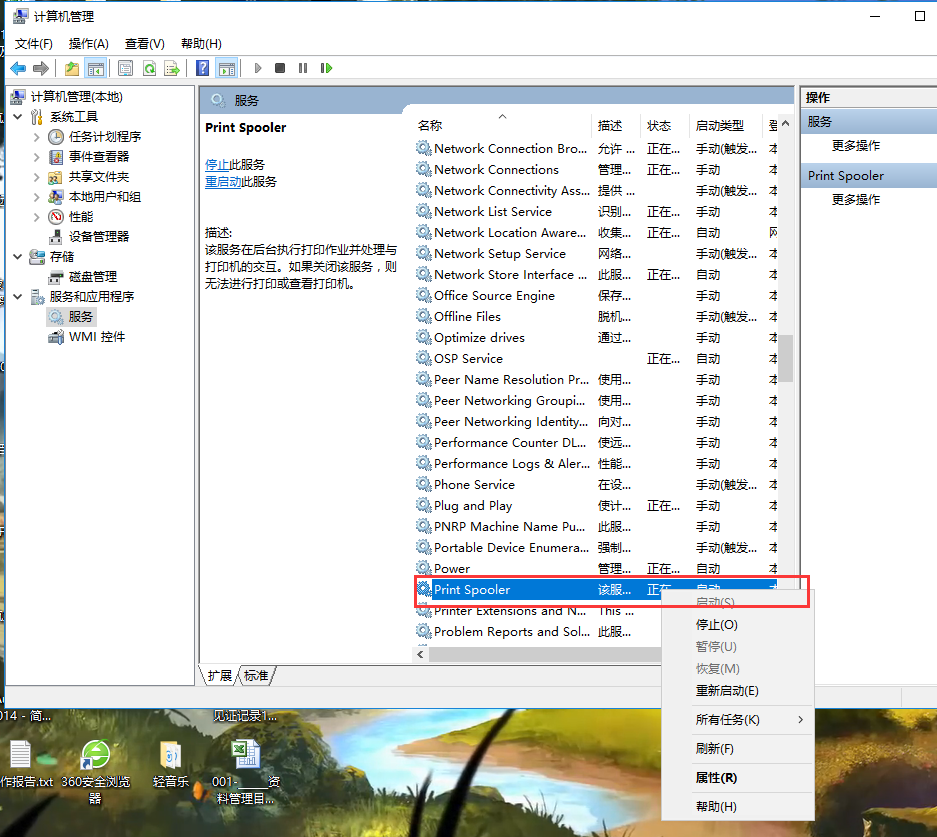
Task: Click the Export List toolbar icon
Action: [172, 68]
